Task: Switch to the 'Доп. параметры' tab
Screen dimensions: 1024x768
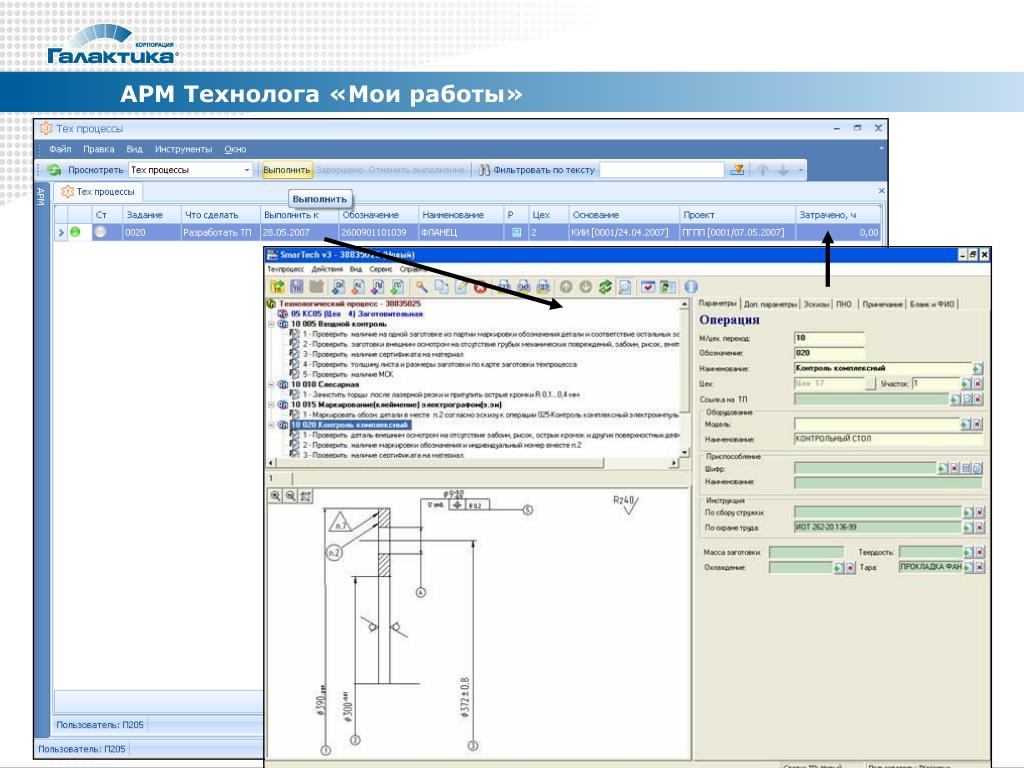Action: pyautogui.click(x=771, y=304)
